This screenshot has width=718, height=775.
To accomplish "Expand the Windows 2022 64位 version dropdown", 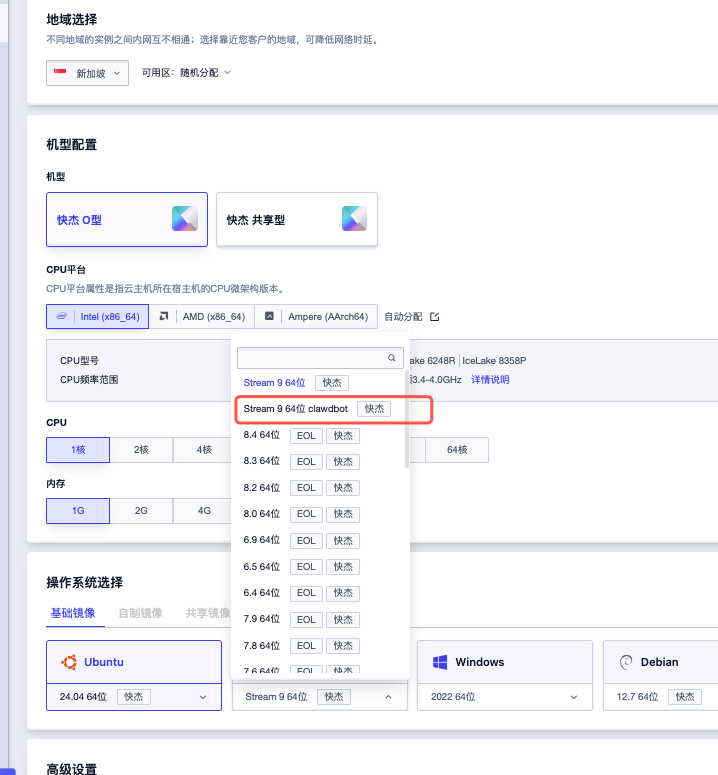I will click(574, 697).
